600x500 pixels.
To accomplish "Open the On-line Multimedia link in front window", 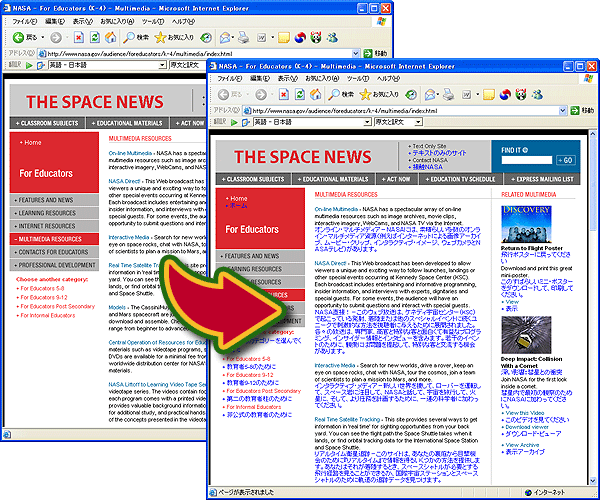I will tap(336, 209).
